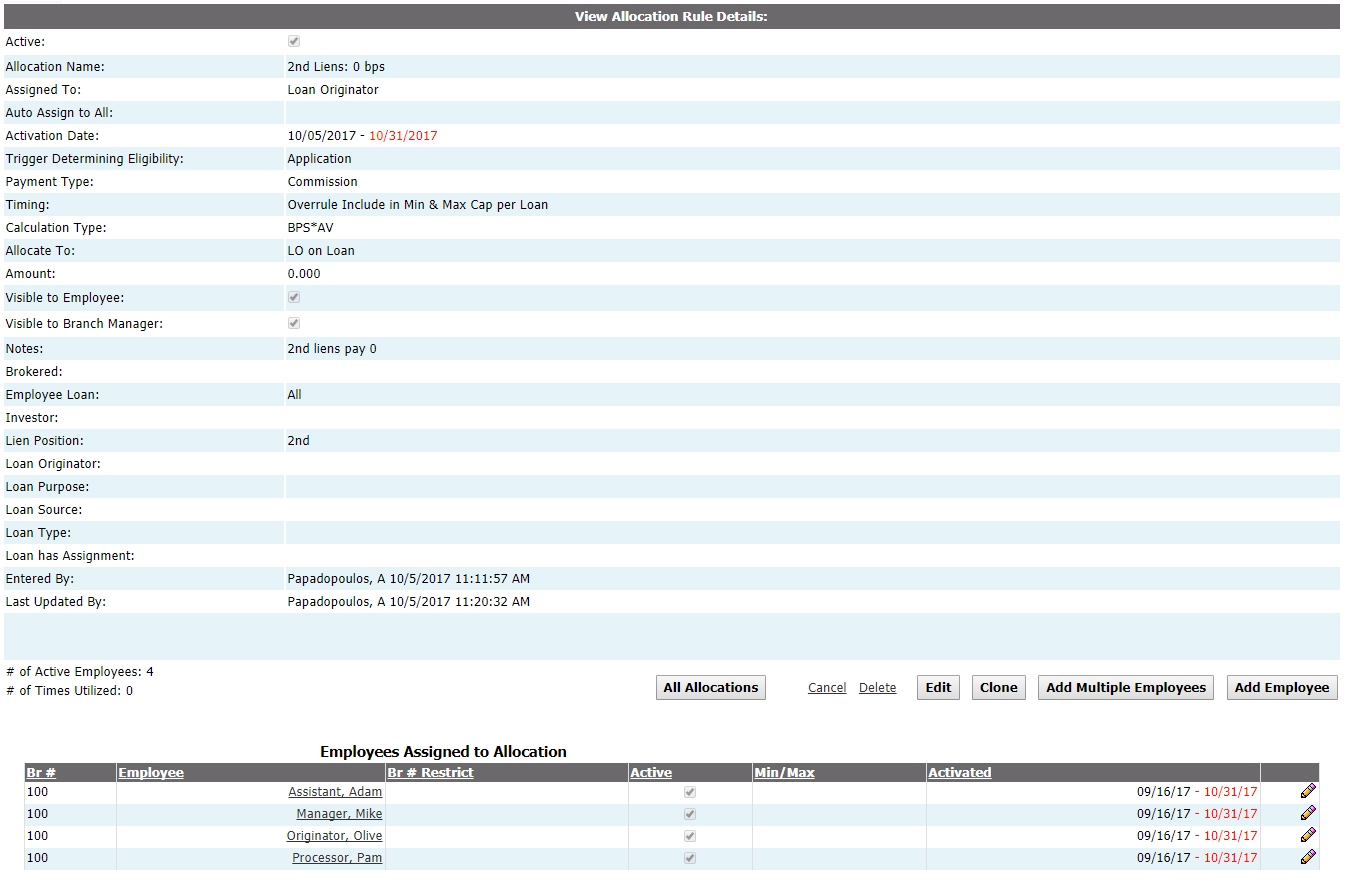Open employee Manager, Mike

[339, 814]
